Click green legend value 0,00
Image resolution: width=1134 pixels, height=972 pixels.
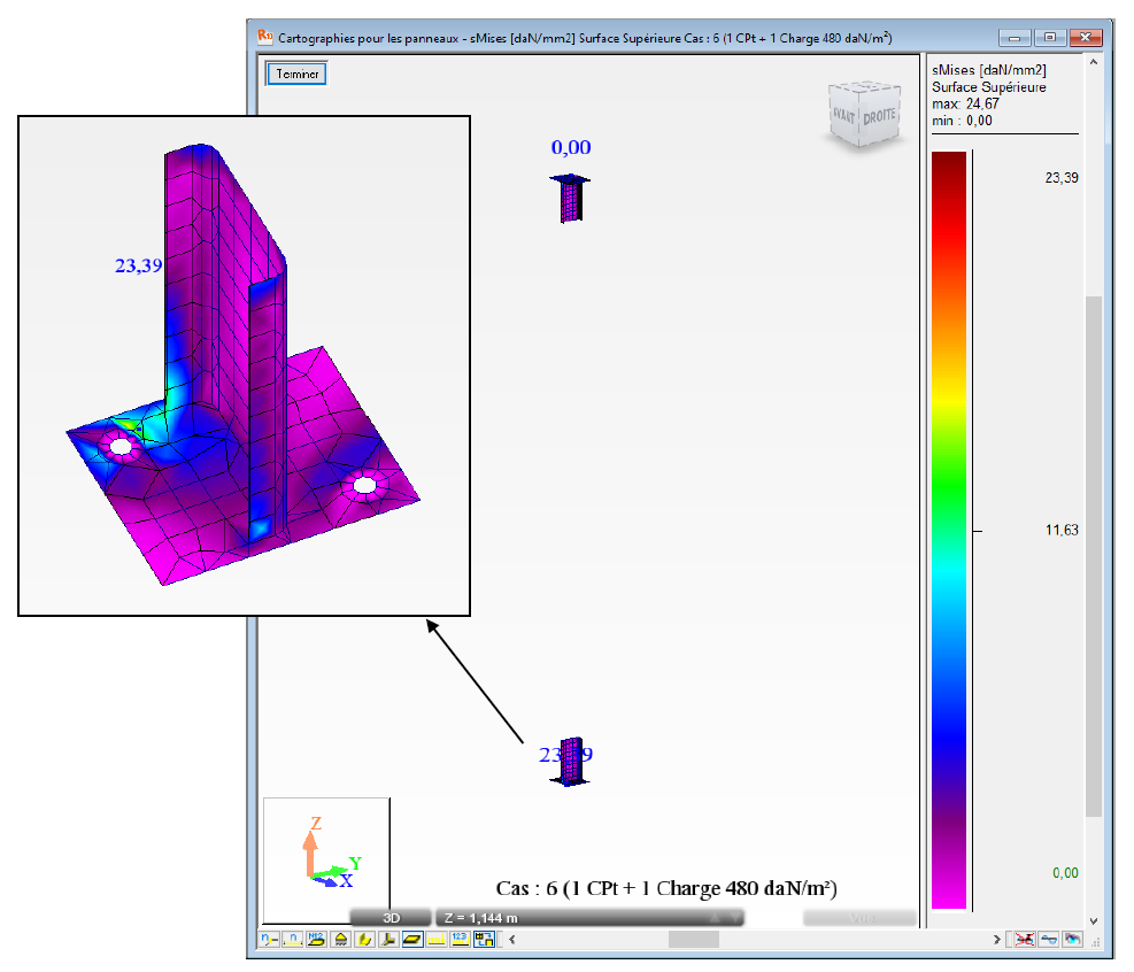click(x=1065, y=873)
